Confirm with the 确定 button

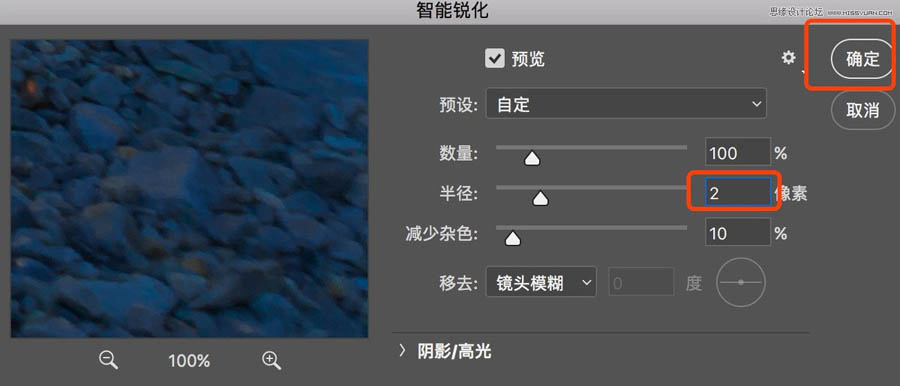click(x=863, y=59)
